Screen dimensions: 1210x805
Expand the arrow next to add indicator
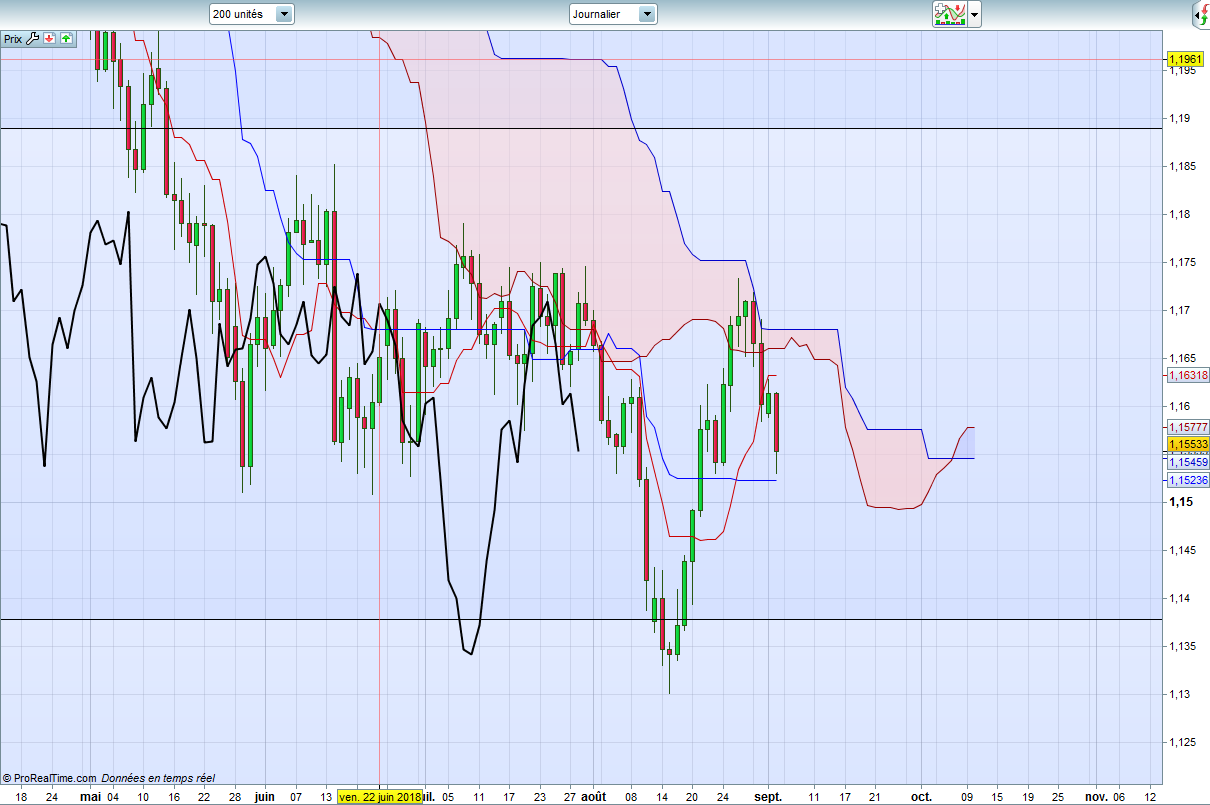(975, 14)
